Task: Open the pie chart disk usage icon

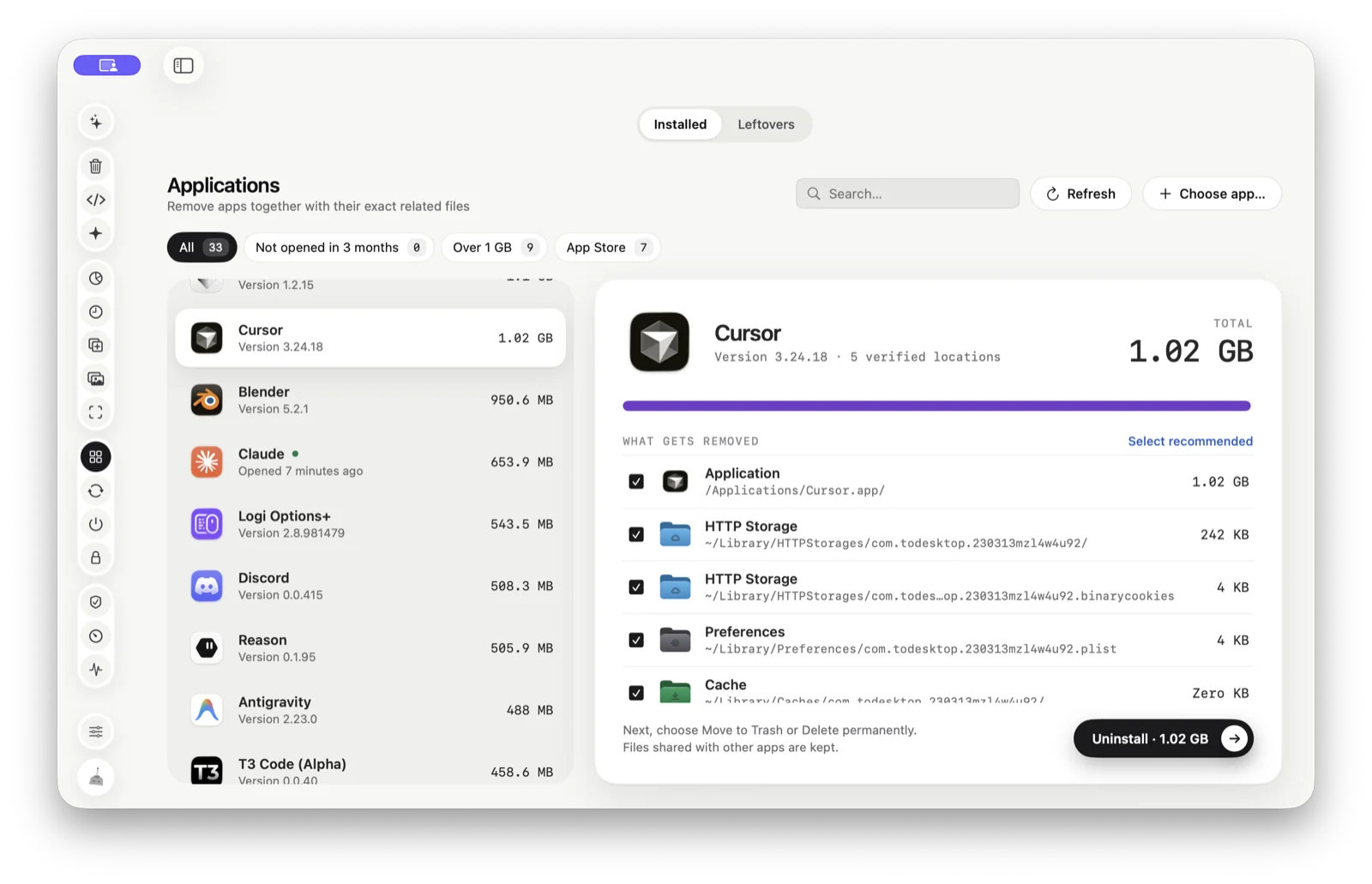Action: tap(96, 279)
